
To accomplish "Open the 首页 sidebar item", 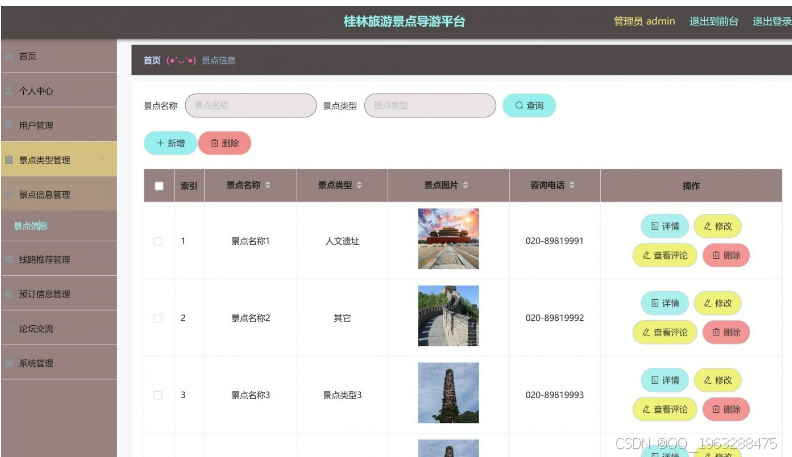I will (59, 56).
